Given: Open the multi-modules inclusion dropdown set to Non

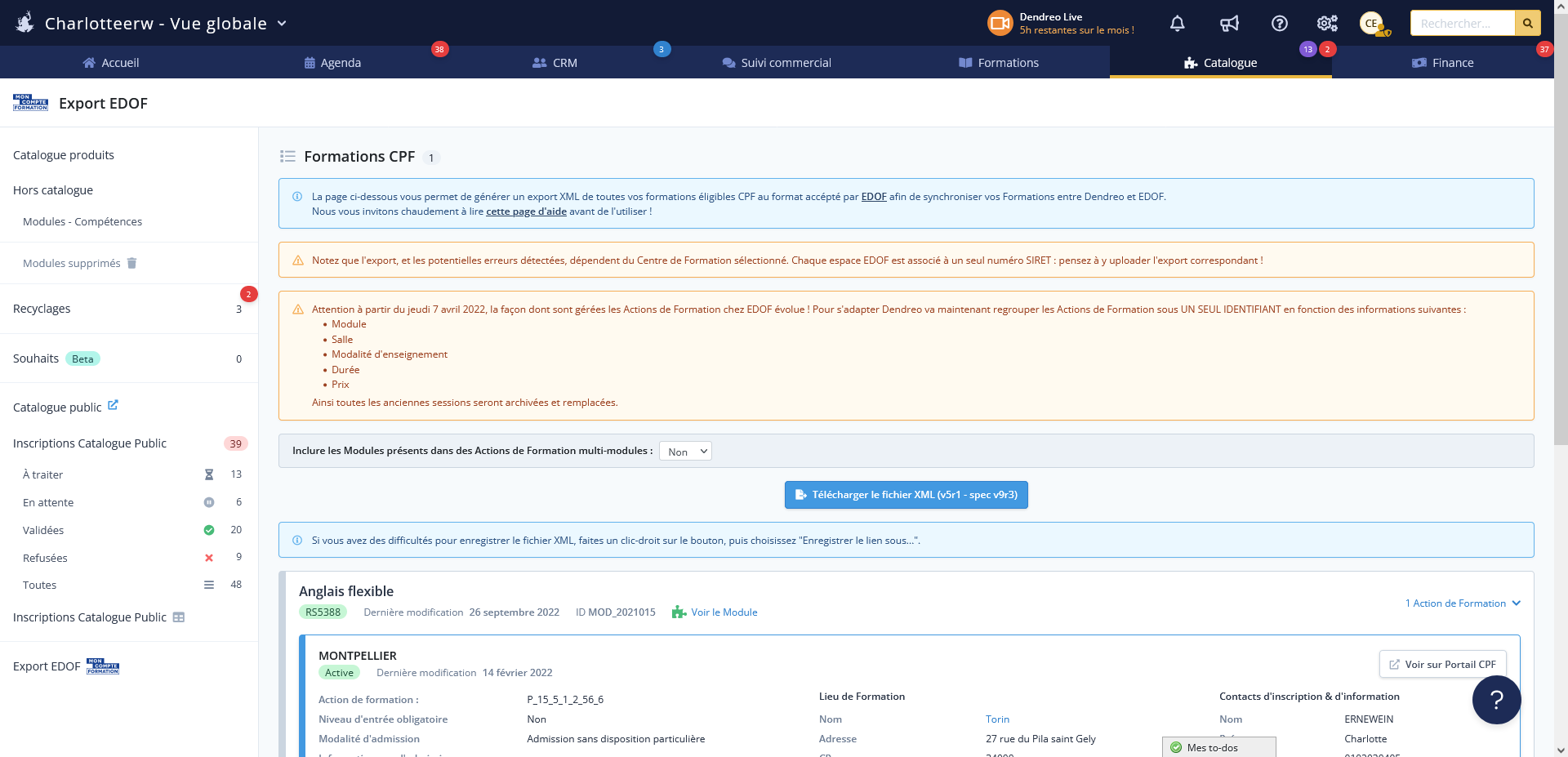Looking at the screenshot, I should point(684,451).
